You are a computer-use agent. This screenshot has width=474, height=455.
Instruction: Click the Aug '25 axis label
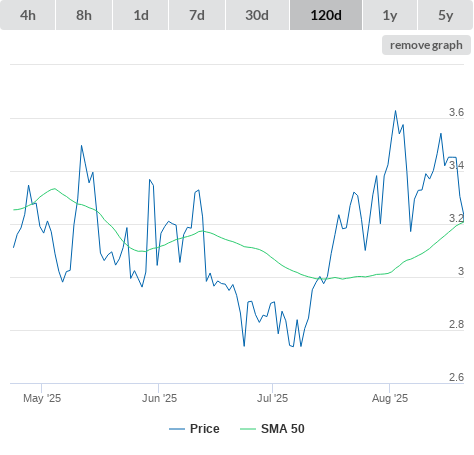point(390,398)
